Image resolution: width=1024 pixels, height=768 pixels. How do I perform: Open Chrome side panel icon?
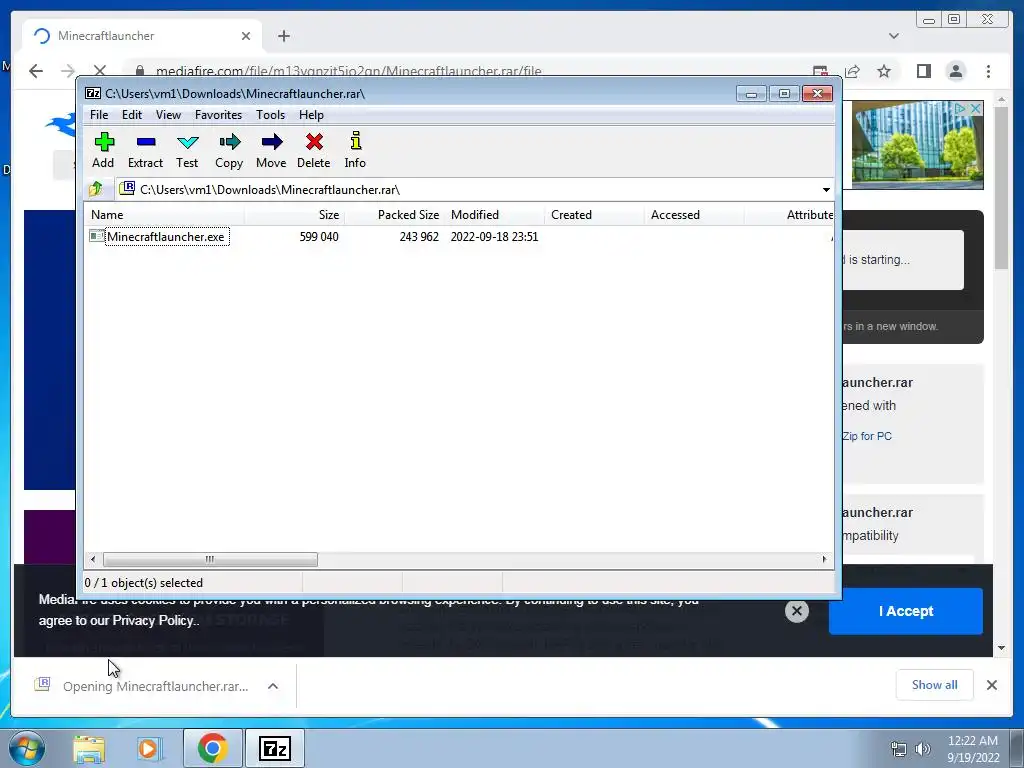923,71
